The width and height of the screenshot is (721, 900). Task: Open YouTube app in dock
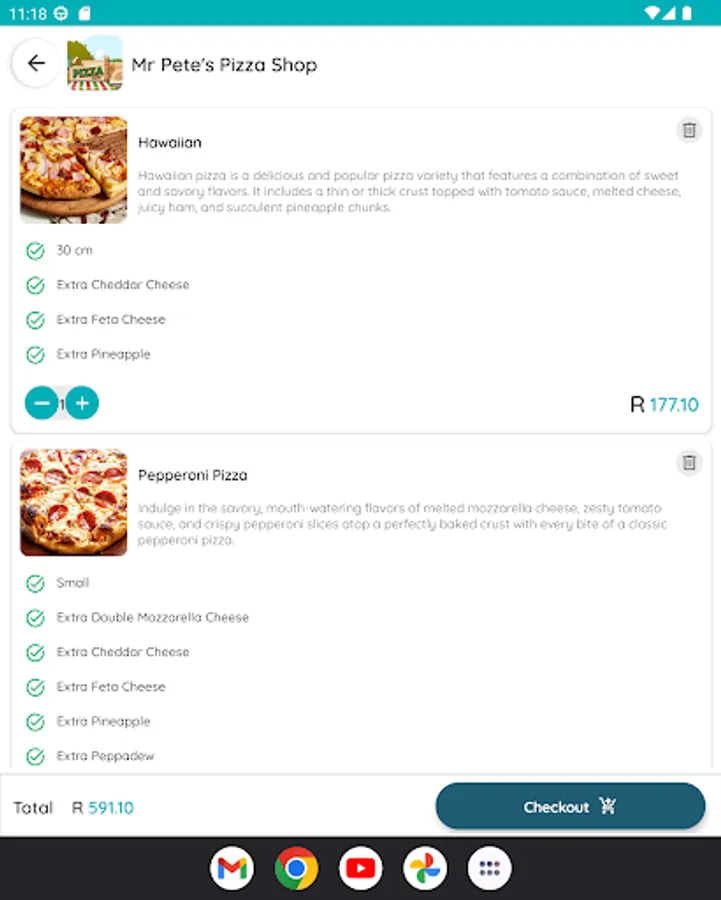tap(360, 868)
